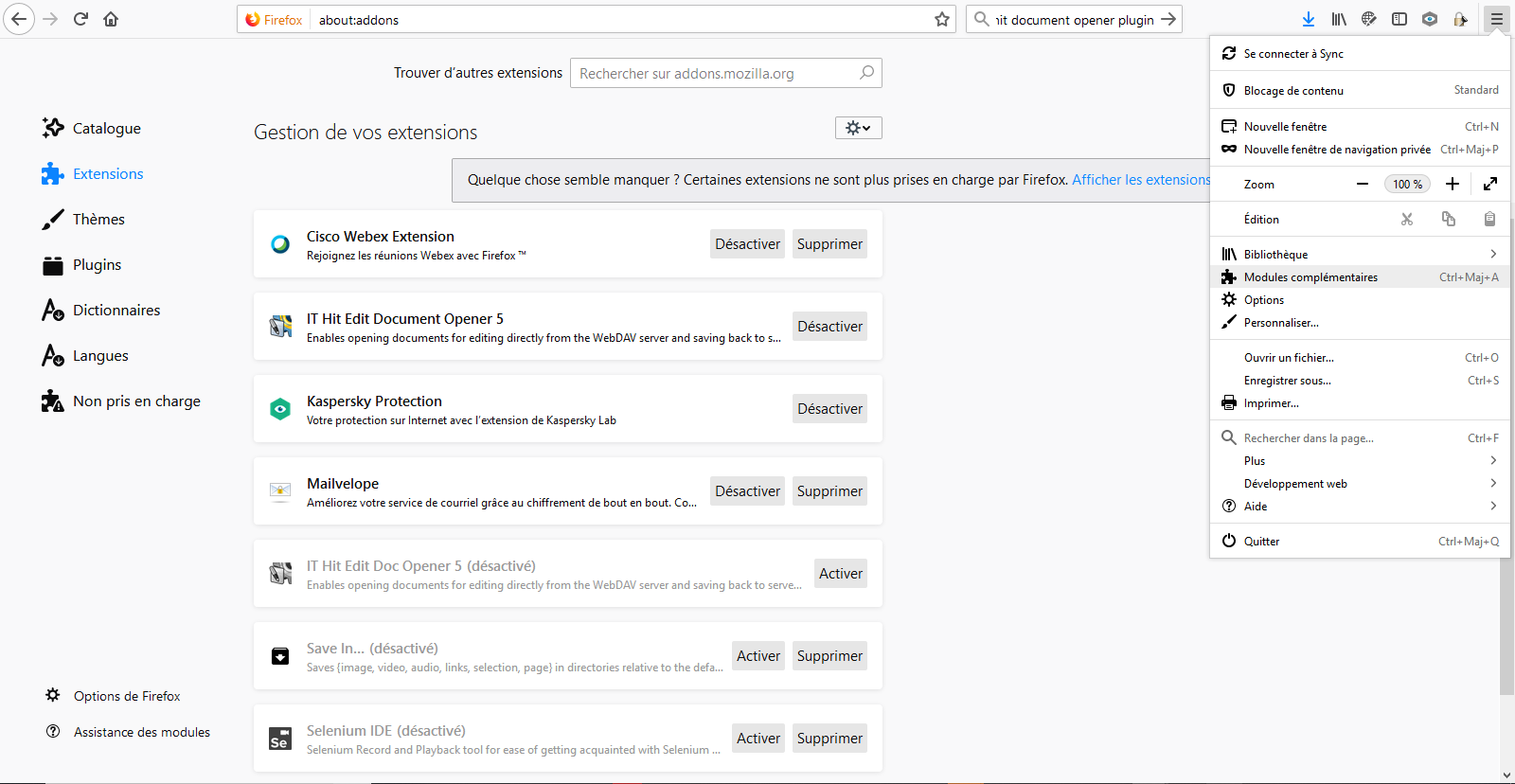Choose Se connecter à Sync
The width and height of the screenshot is (1515, 784).
tap(1360, 53)
